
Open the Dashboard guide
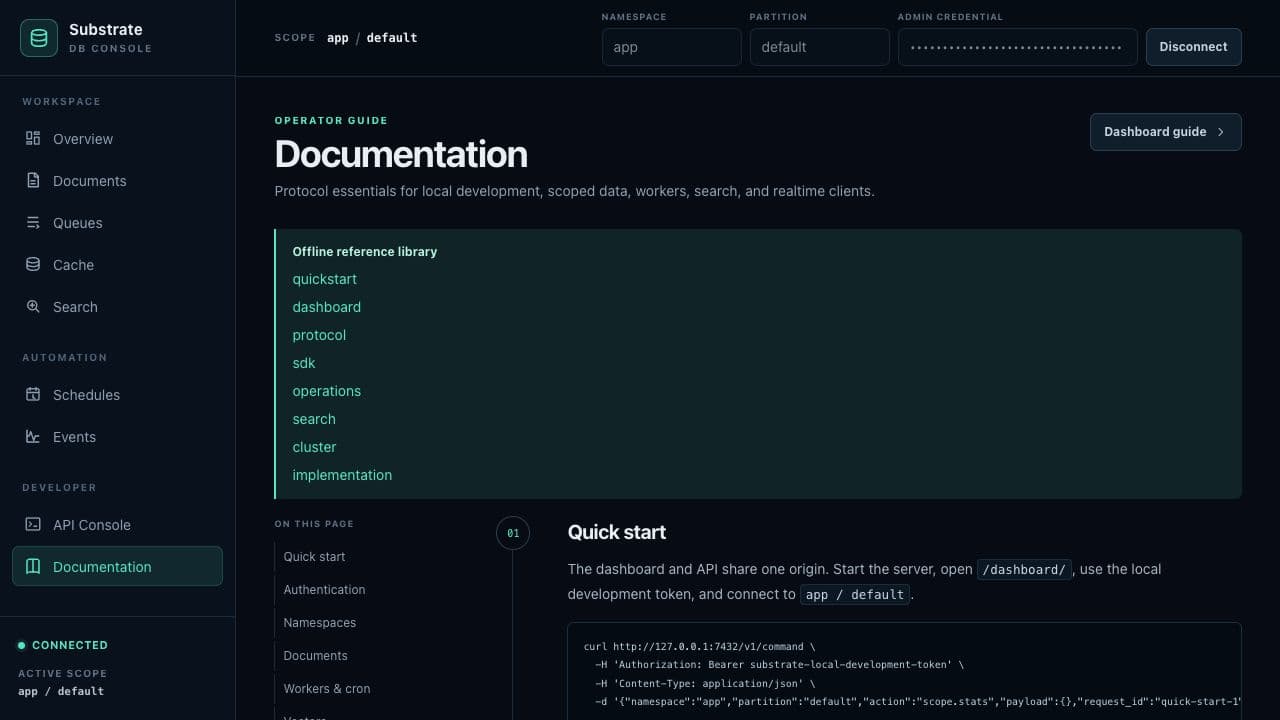tap(1165, 132)
